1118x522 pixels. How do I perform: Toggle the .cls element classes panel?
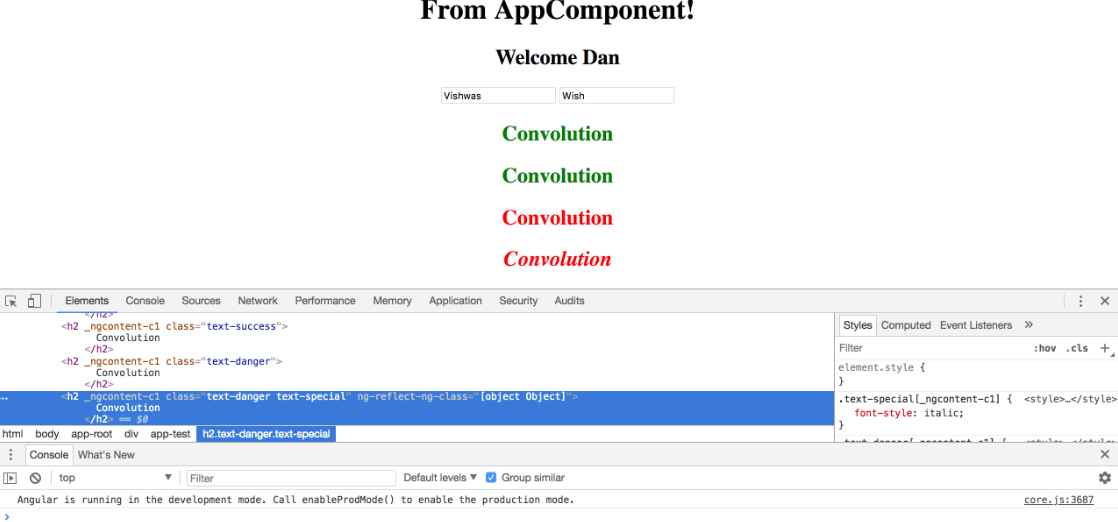1077,348
